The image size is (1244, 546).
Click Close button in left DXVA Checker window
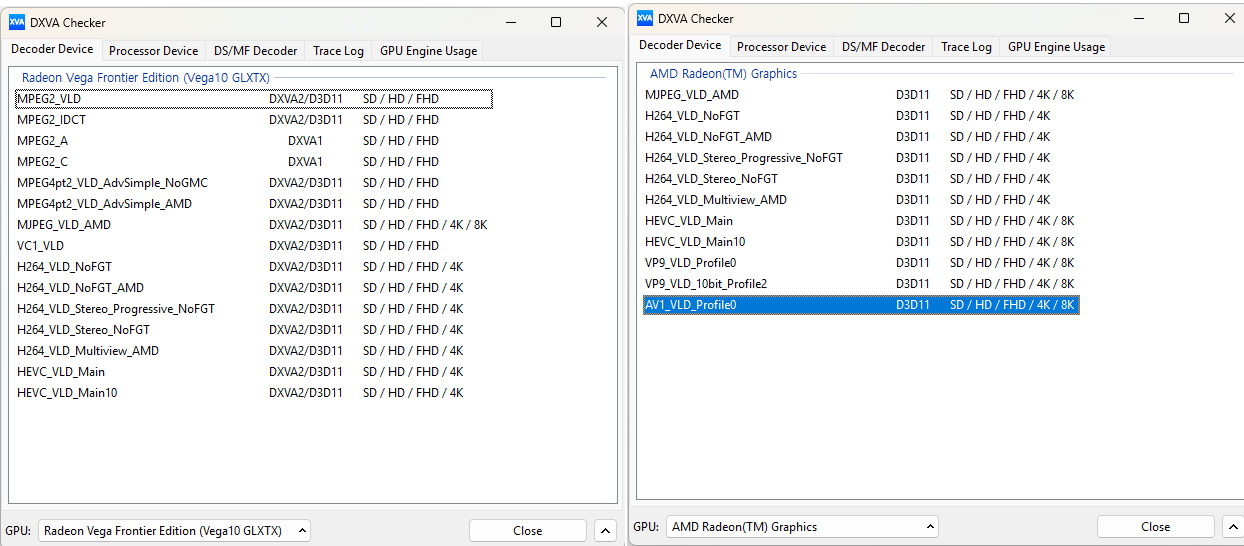527,531
